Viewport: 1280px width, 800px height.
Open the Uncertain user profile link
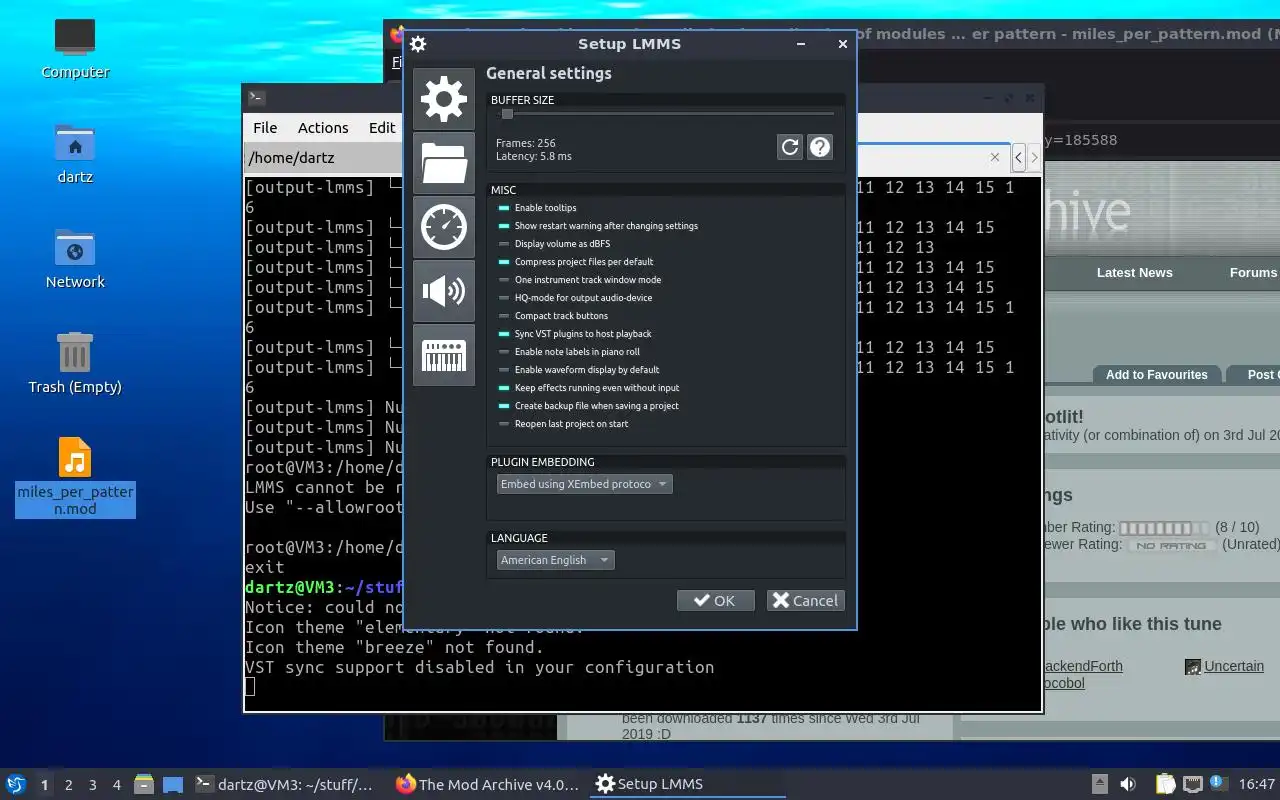click(1234, 666)
